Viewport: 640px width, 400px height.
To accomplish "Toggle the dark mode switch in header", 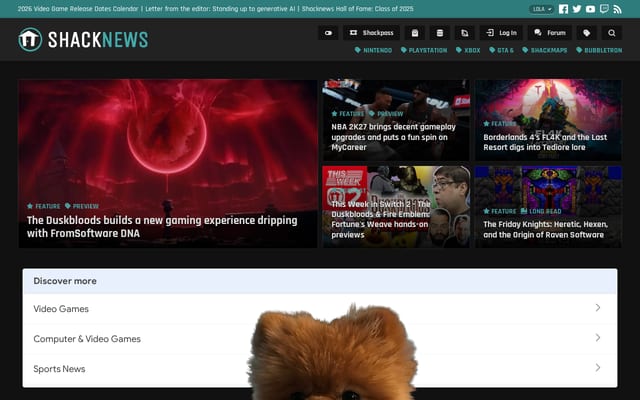I will coord(328,33).
